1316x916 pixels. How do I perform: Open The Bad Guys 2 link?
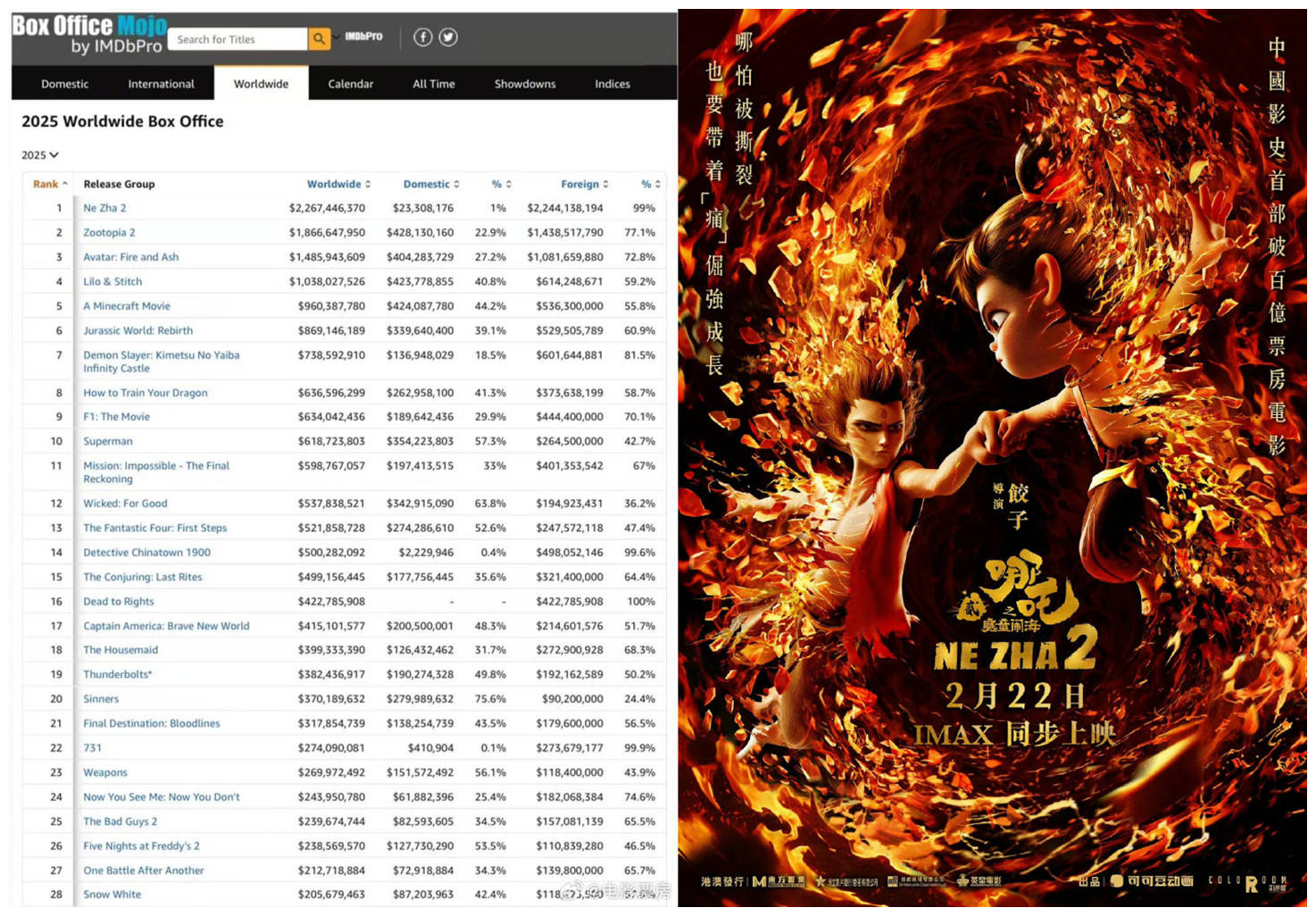[x=120, y=822]
